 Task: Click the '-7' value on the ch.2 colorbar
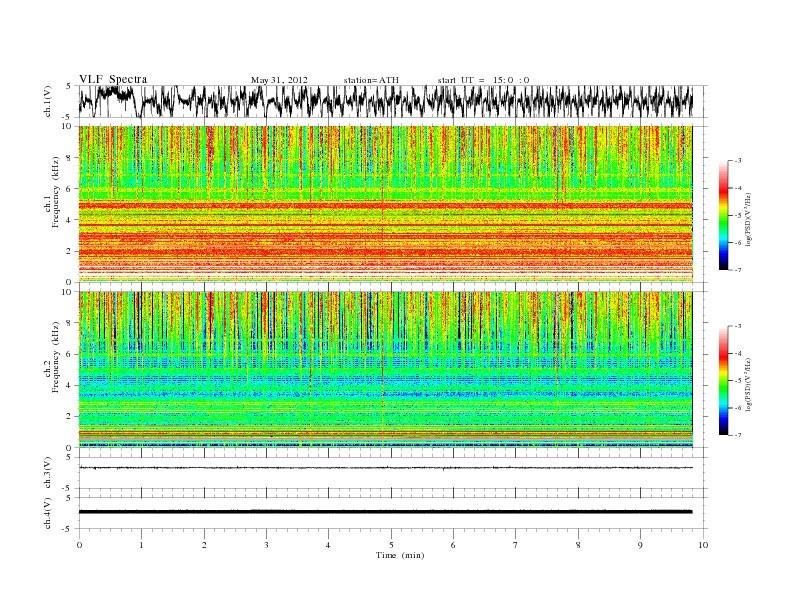coord(737,435)
